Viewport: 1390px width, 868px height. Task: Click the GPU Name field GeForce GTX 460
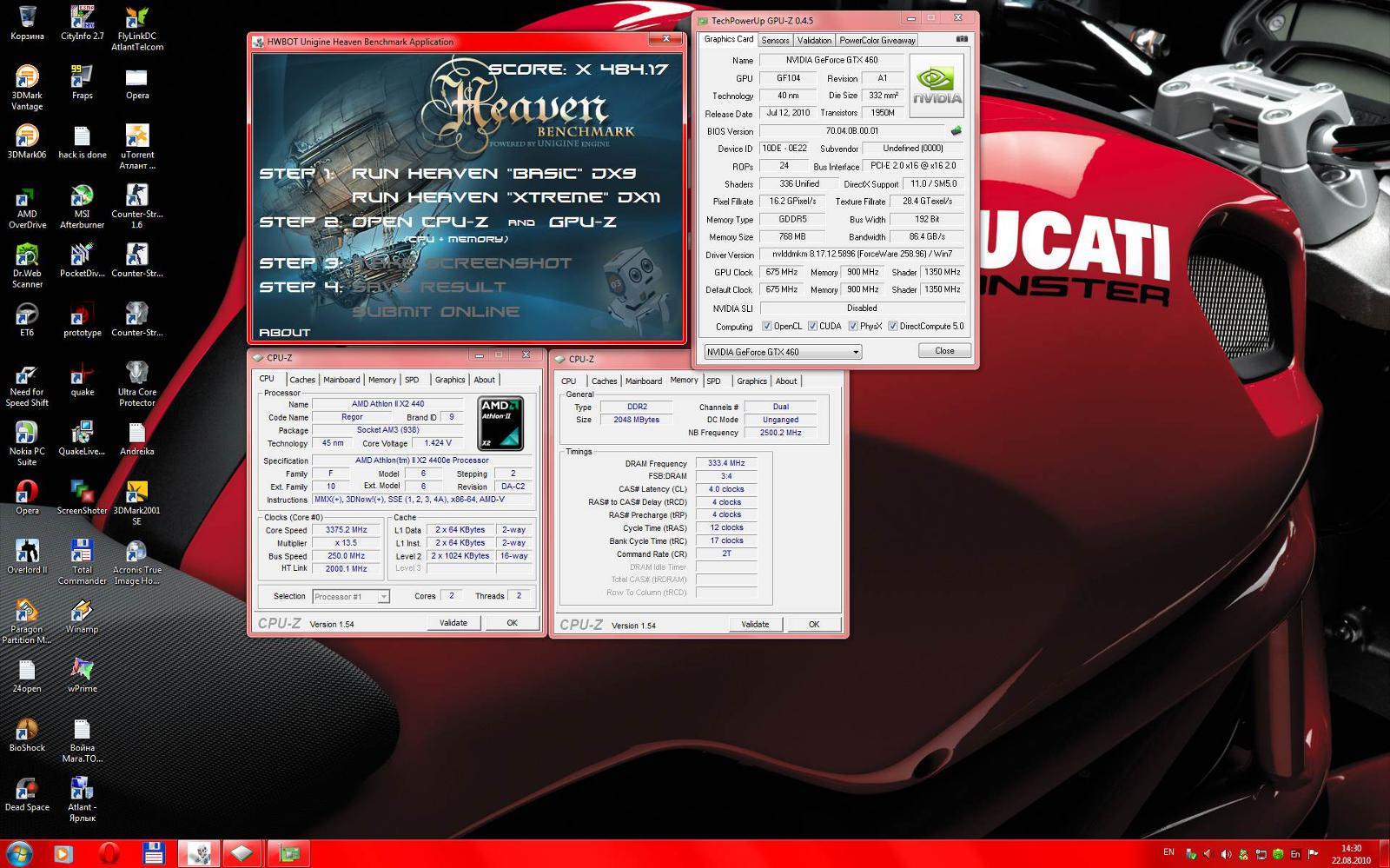[831, 60]
